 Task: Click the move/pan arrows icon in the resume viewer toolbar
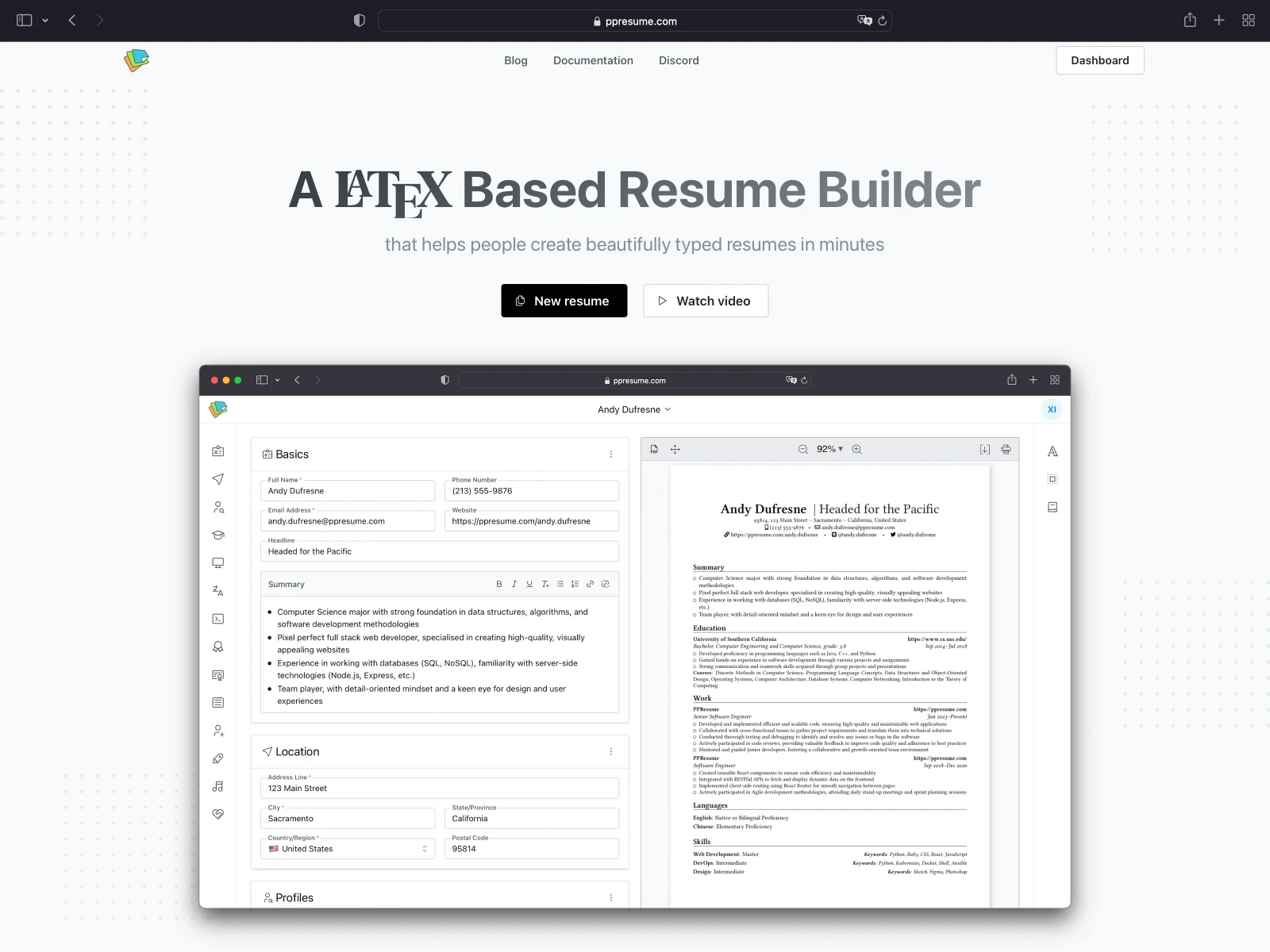675,449
